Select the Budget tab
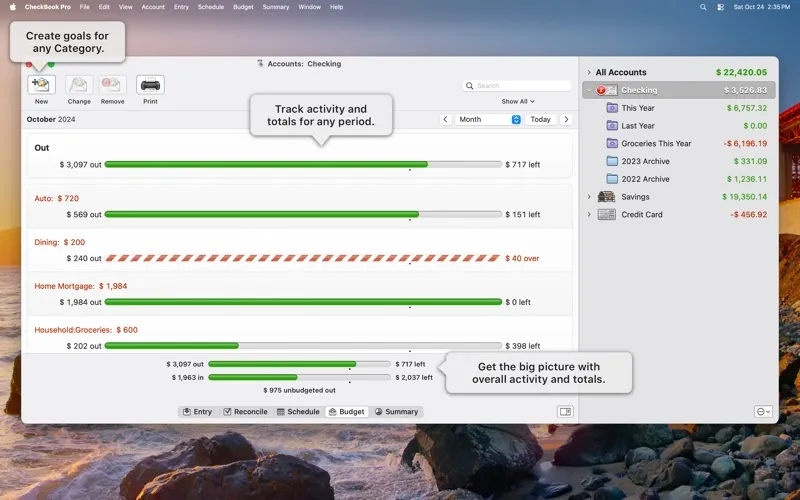 347,412
